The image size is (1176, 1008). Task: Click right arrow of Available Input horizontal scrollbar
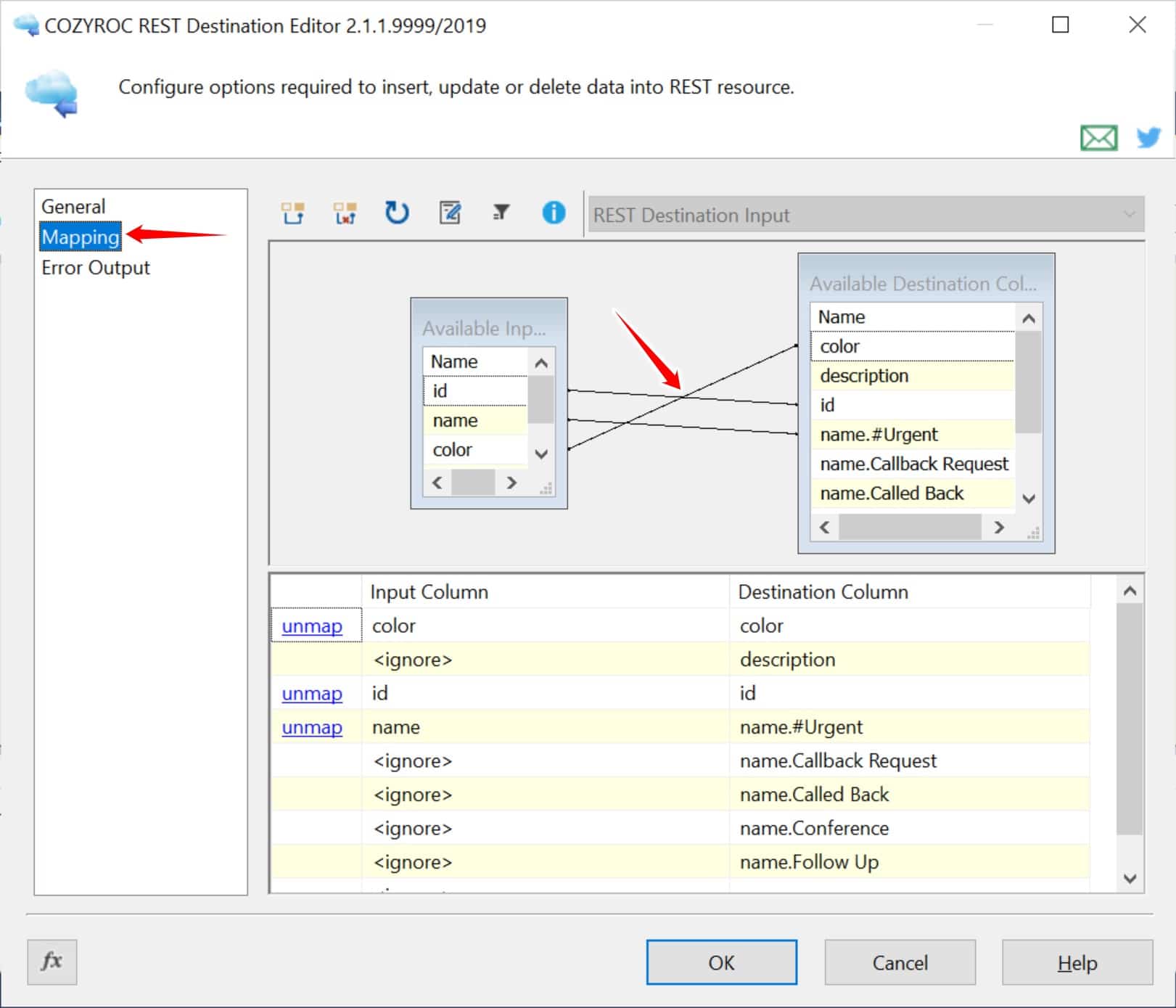[511, 483]
